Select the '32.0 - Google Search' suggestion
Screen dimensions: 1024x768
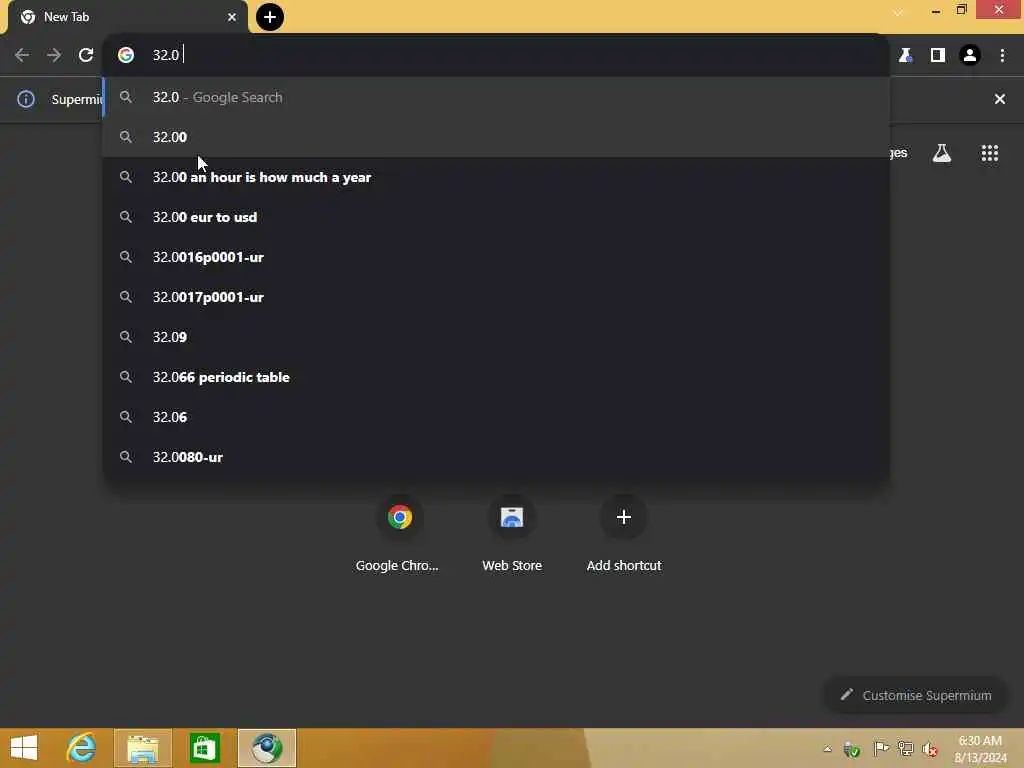pyautogui.click(x=496, y=97)
